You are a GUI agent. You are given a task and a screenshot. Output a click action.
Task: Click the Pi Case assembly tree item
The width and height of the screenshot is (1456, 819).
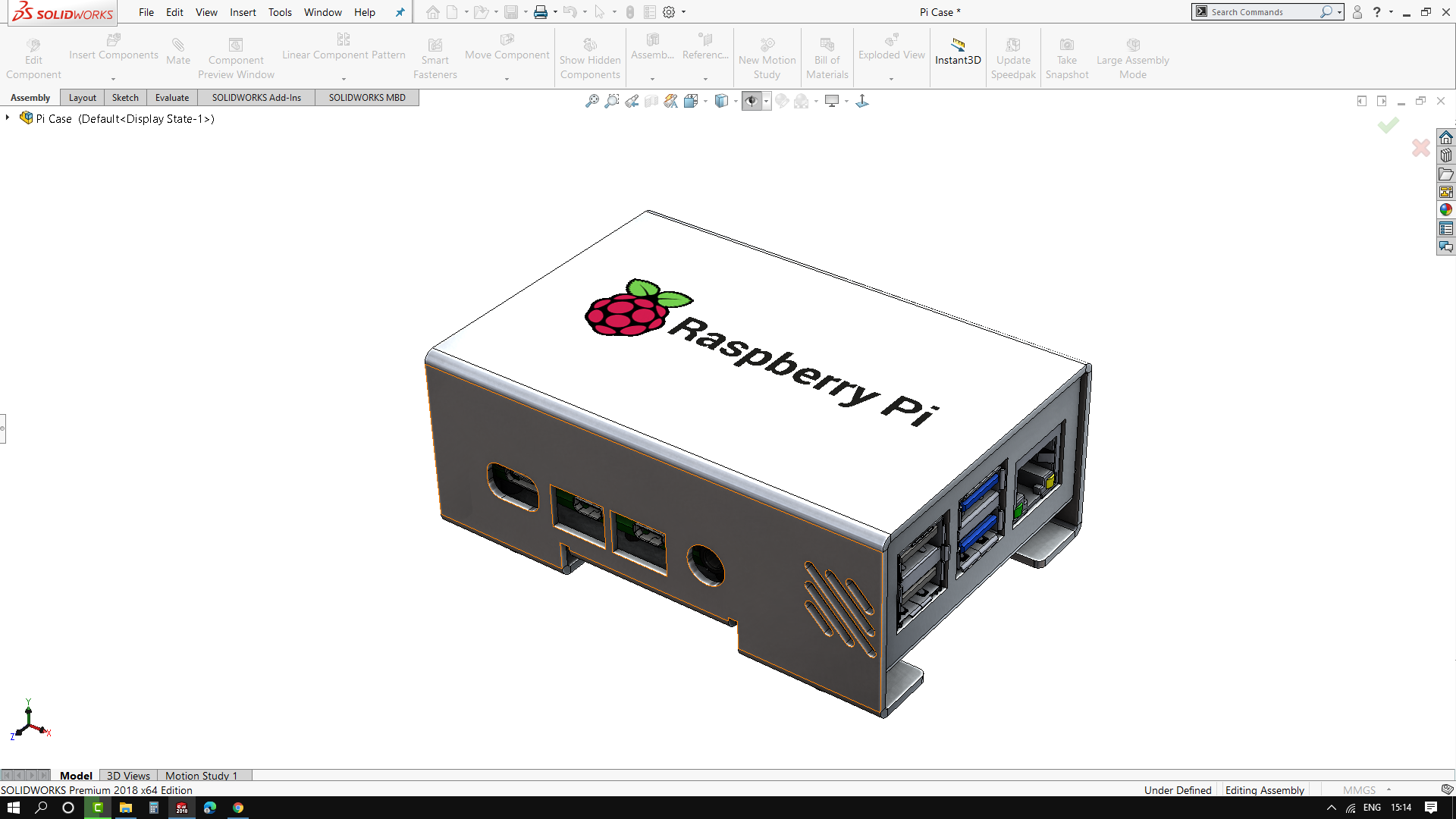(125, 118)
